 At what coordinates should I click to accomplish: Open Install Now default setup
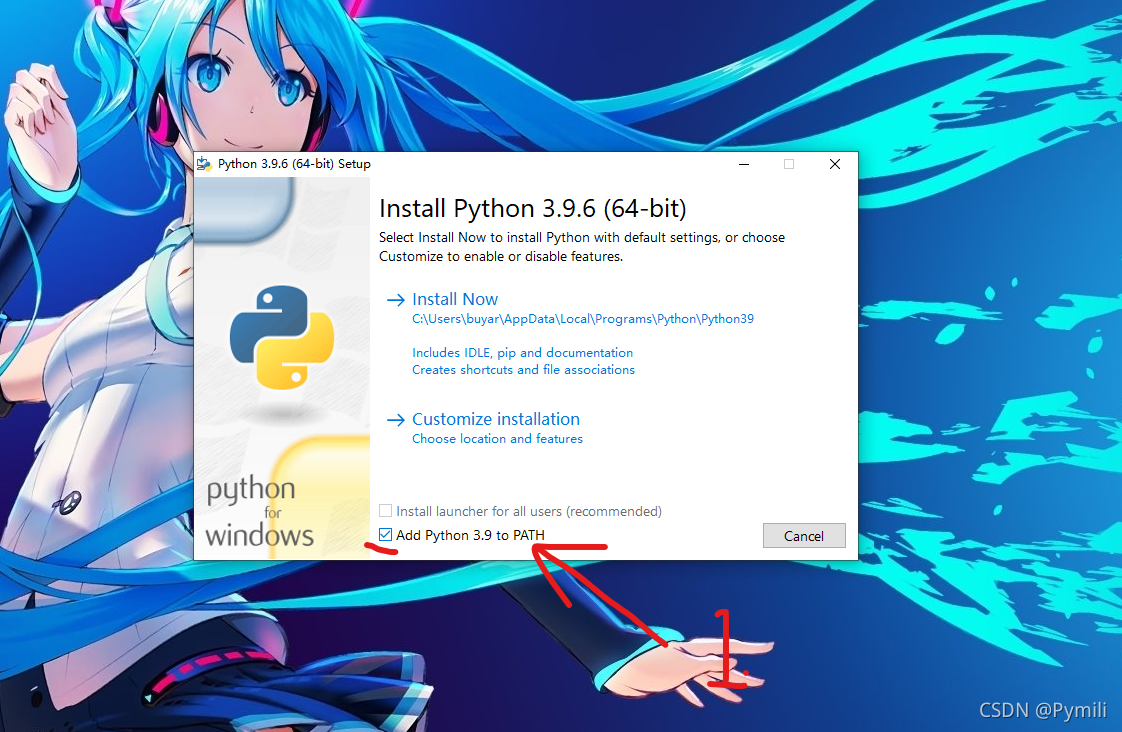click(x=455, y=298)
